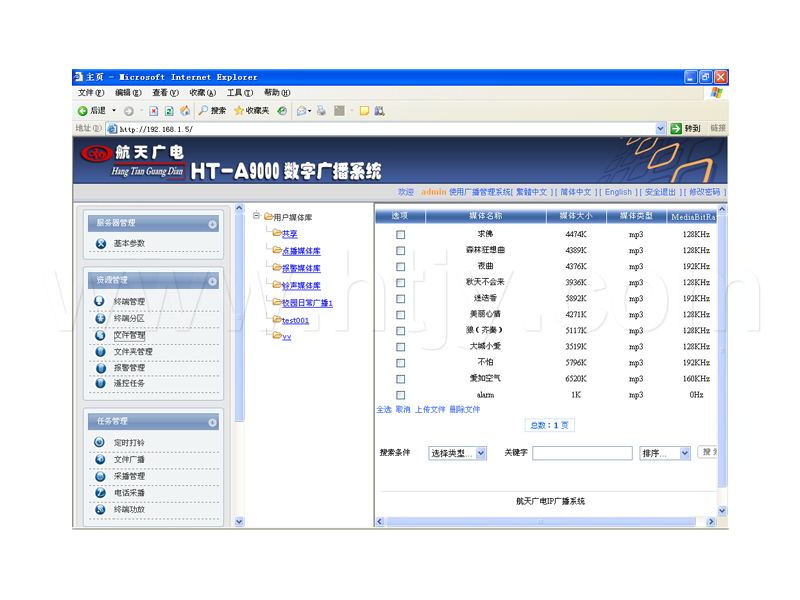The width and height of the screenshot is (800, 600).
Task: Click the 基本参数 wrench icon
Action: pyautogui.click(x=101, y=243)
